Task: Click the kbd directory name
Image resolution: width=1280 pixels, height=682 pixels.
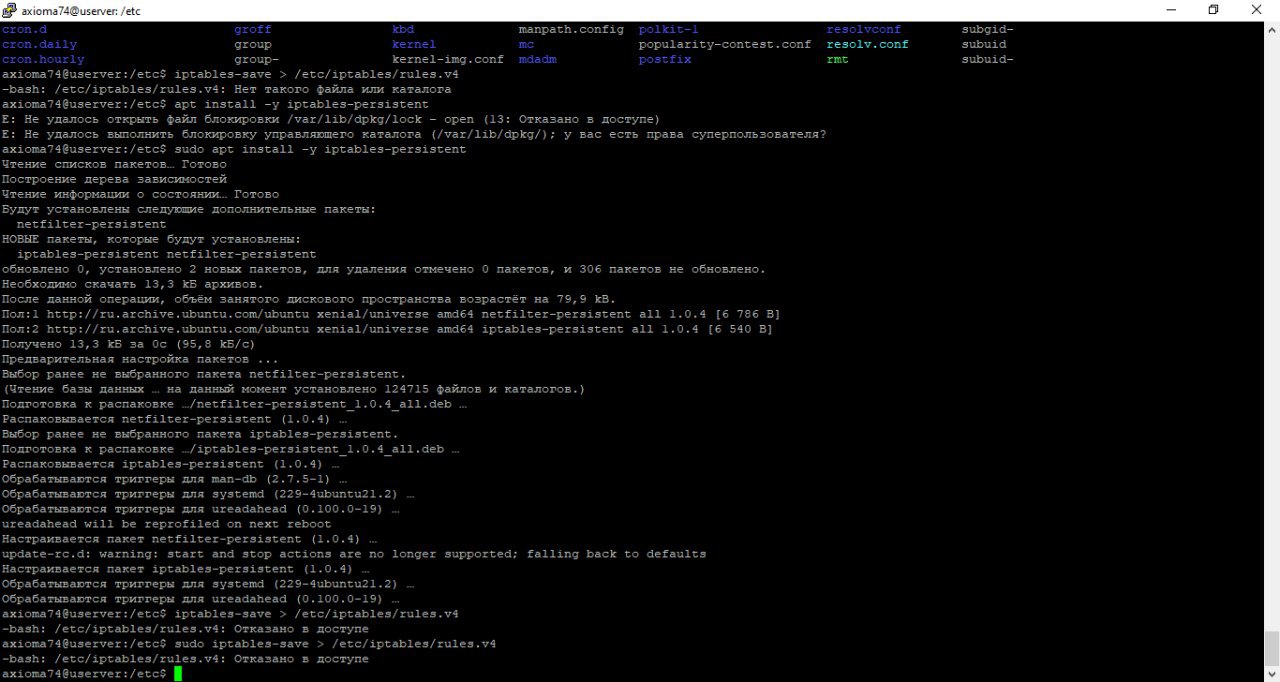Action: (403, 29)
